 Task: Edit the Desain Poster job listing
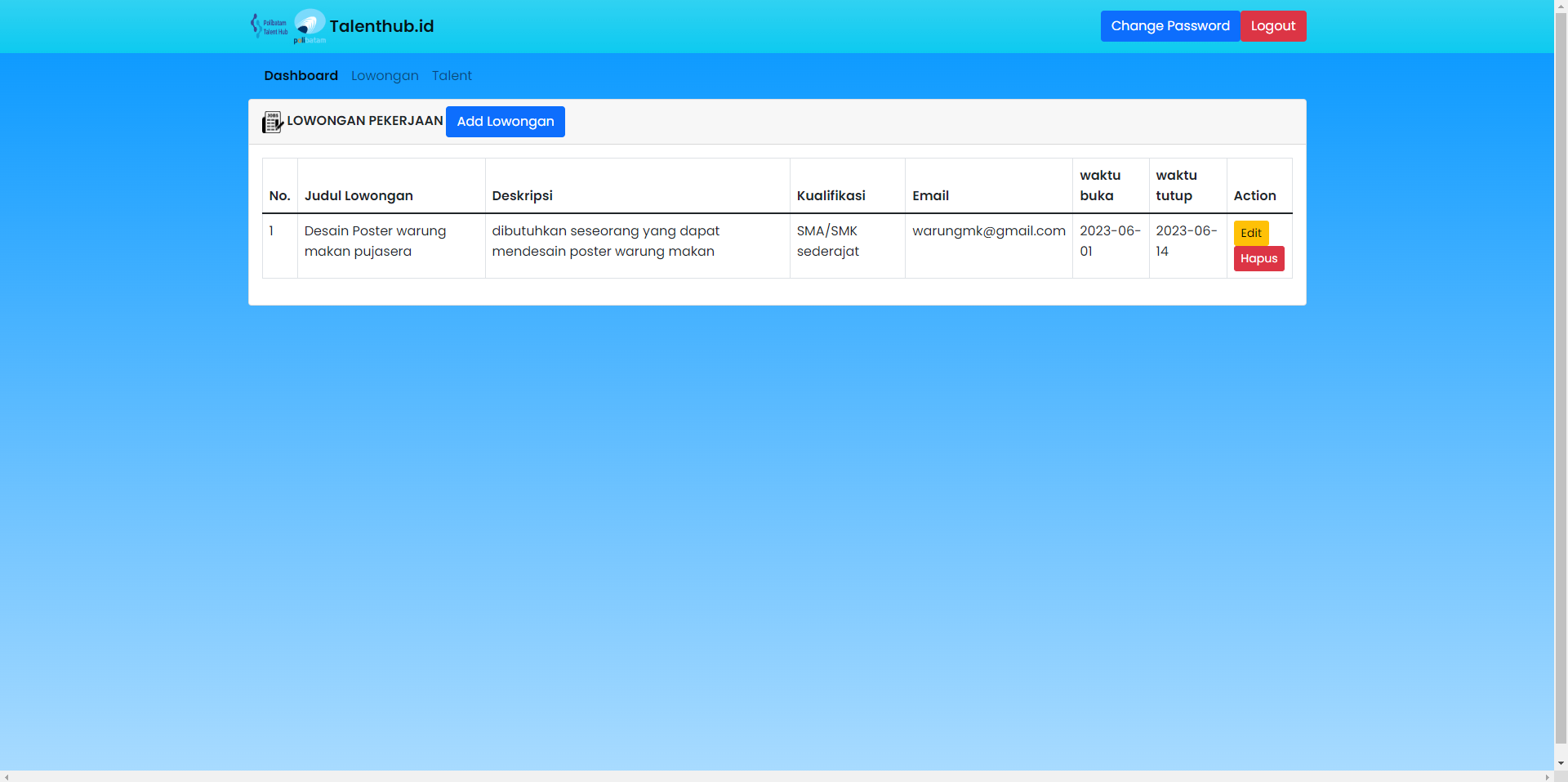coord(1250,233)
